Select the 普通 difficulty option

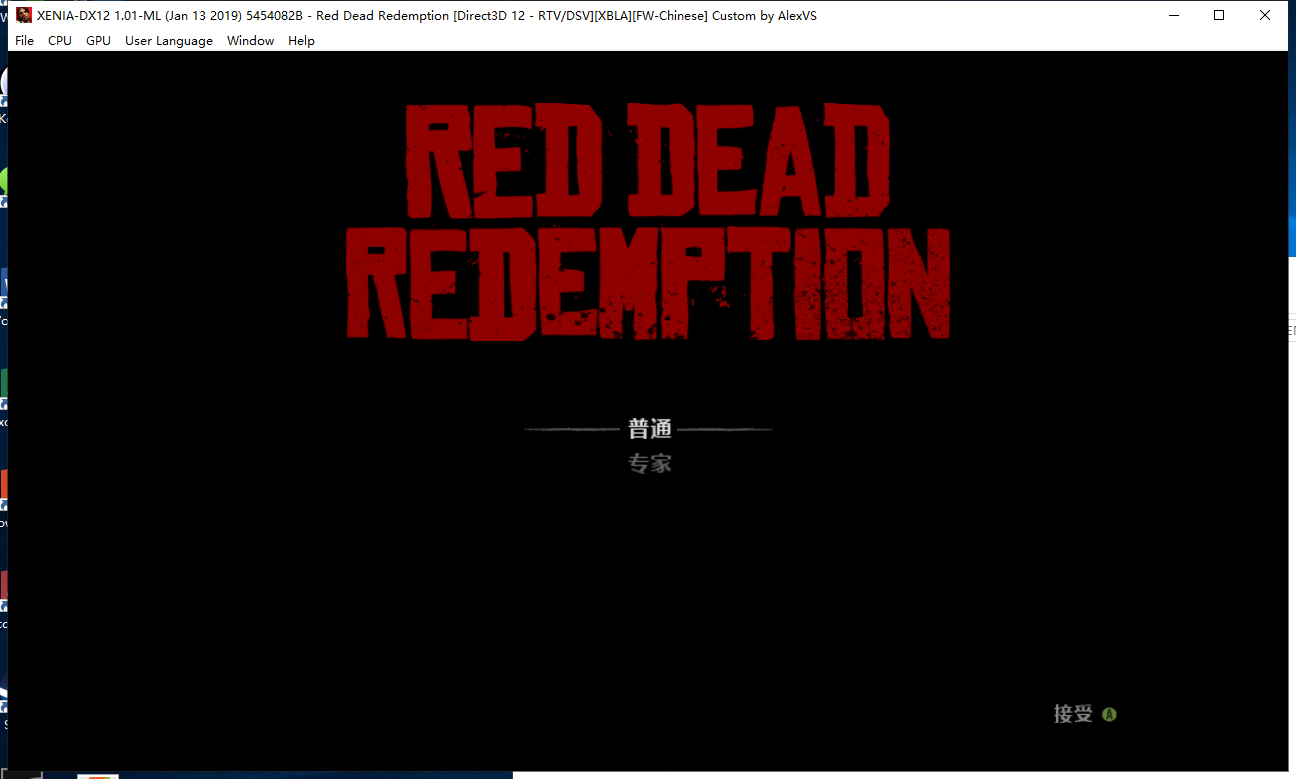(649, 429)
